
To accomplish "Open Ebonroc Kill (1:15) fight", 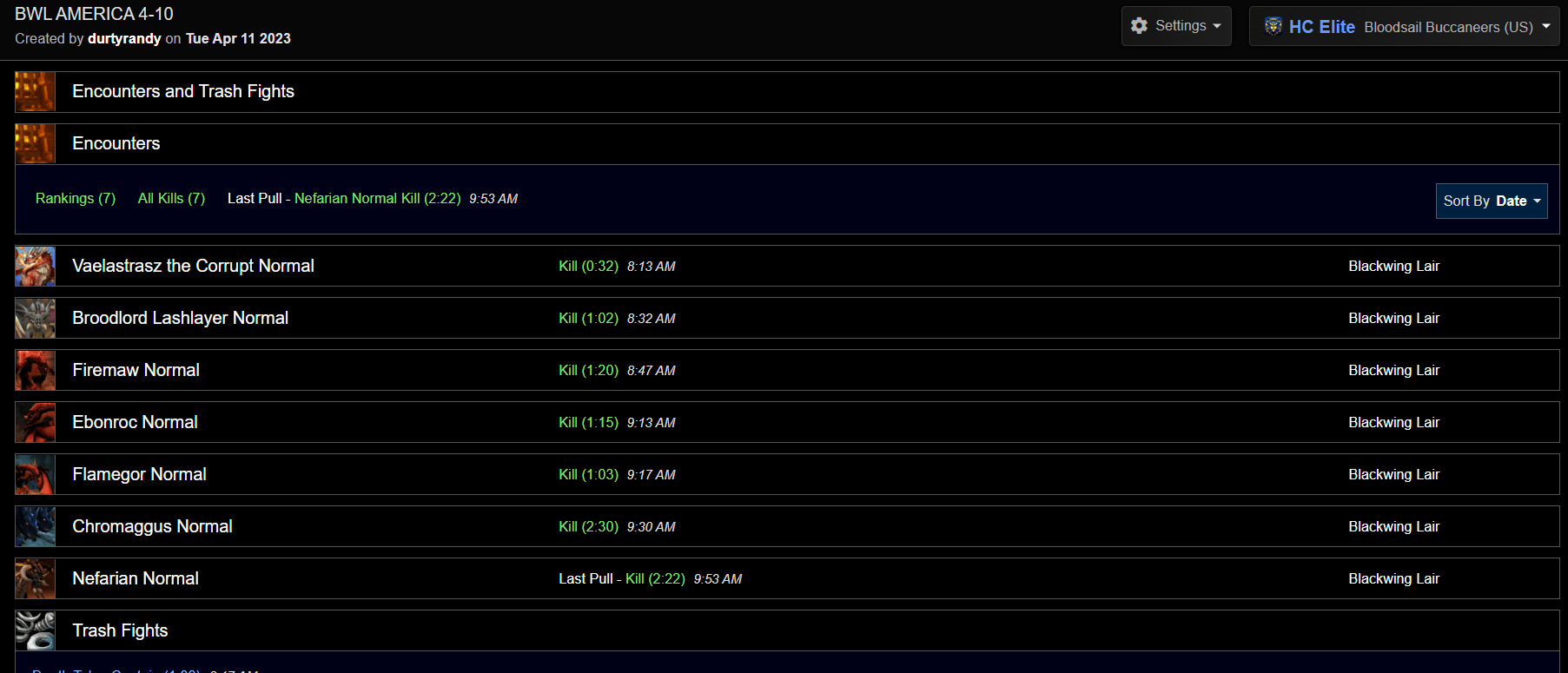I will coord(588,422).
